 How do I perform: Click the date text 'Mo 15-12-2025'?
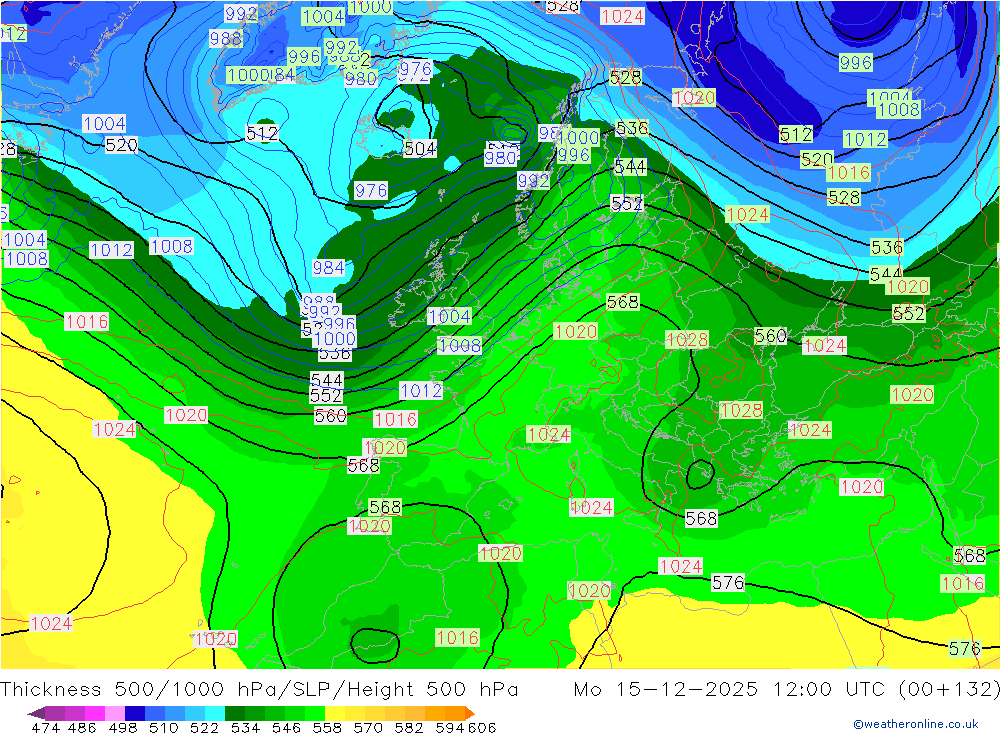(666, 690)
